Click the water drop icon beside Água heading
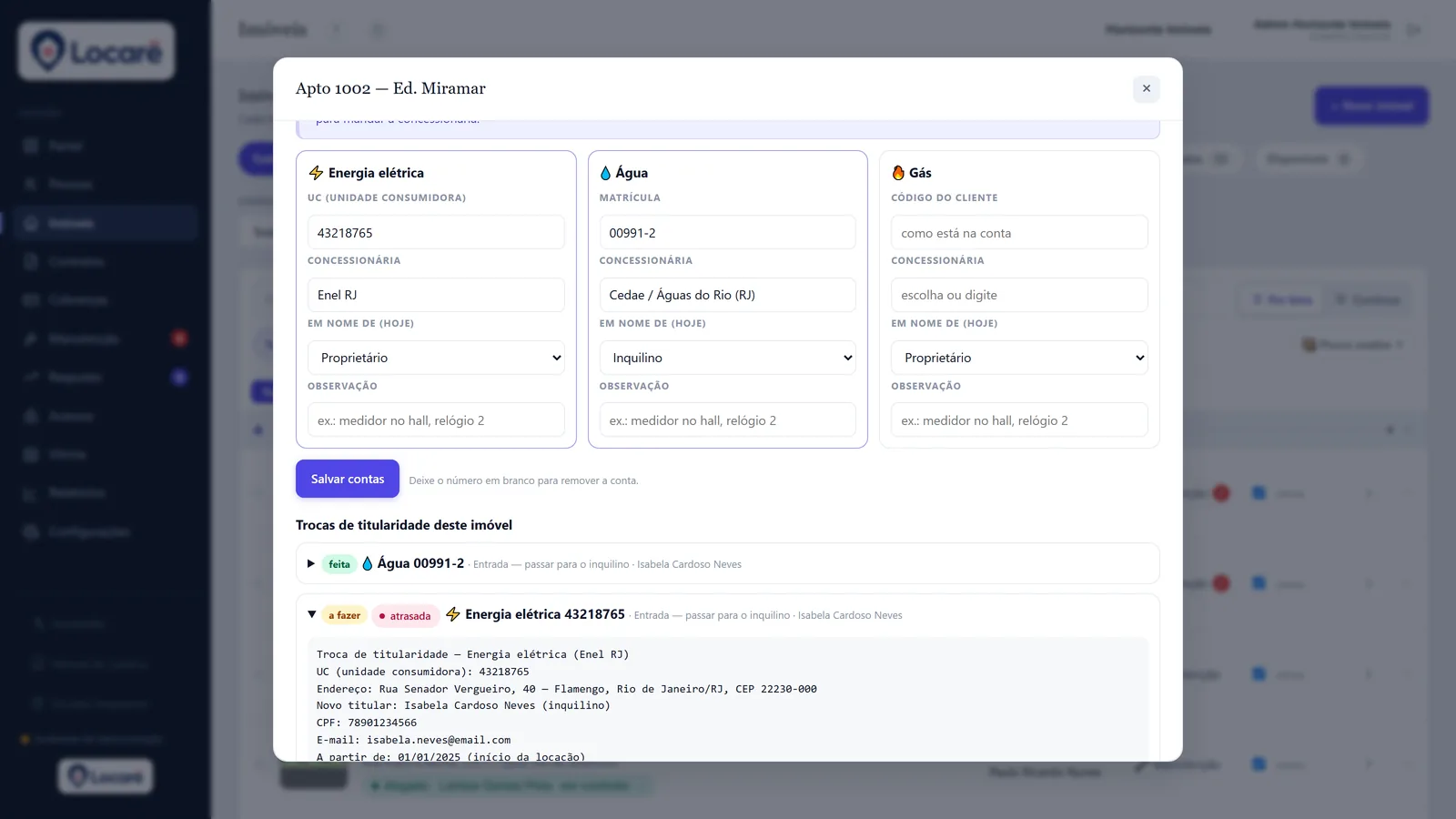The width and height of the screenshot is (1456, 819). 605,173
